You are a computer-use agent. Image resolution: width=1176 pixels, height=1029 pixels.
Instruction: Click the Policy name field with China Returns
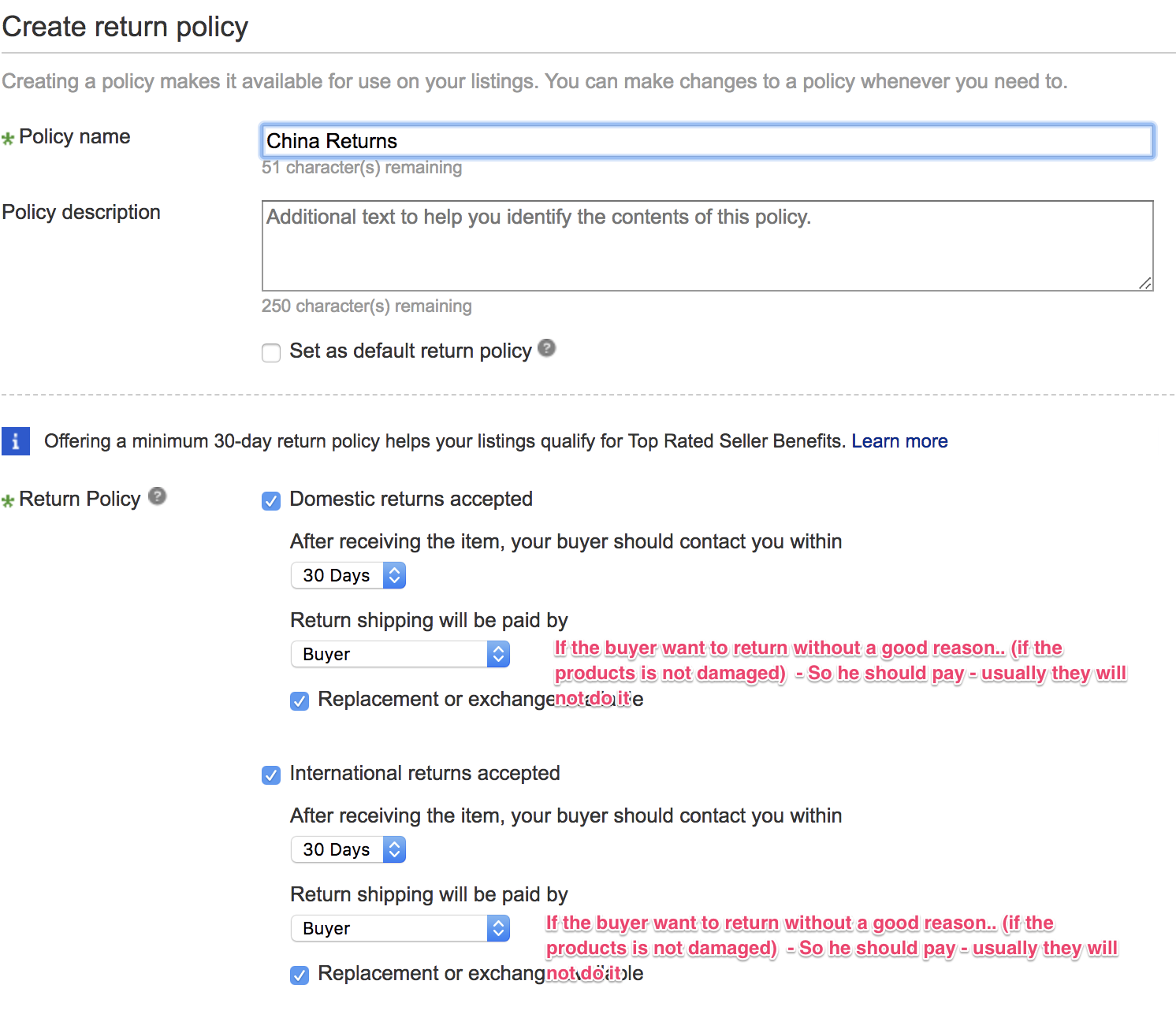tap(708, 141)
